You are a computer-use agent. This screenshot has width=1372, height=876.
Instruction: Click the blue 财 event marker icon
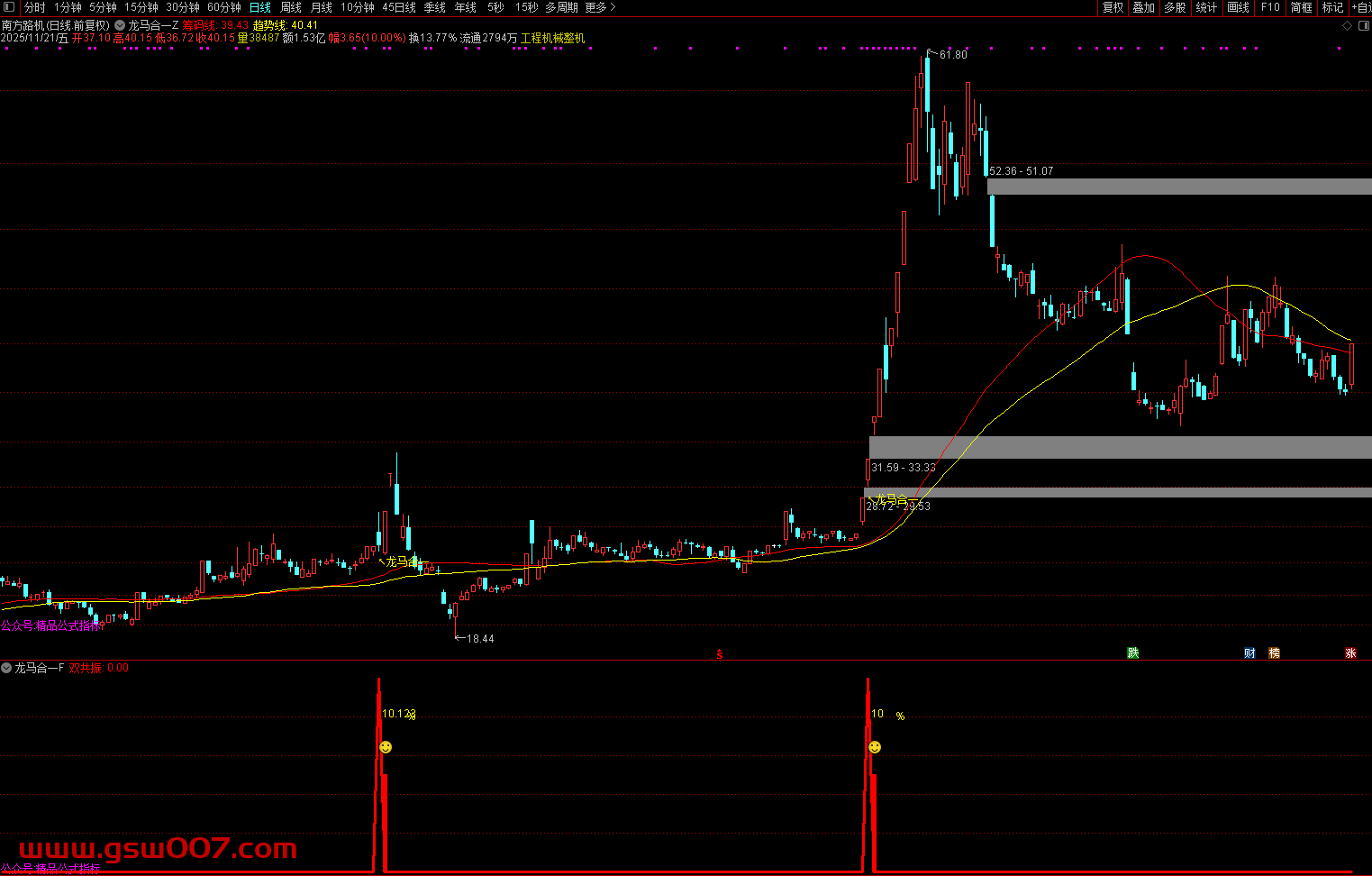tap(1249, 653)
